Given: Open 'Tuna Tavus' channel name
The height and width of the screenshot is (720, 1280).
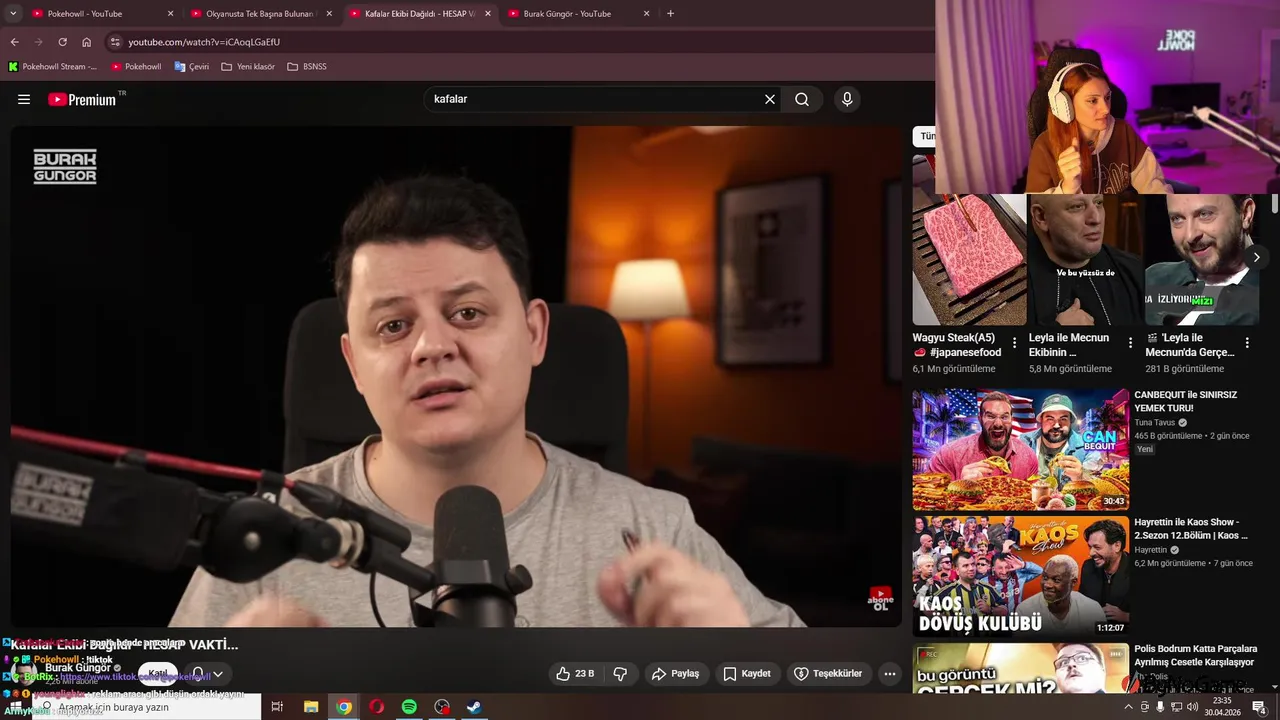Looking at the screenshot, I should click(1155, 423).
